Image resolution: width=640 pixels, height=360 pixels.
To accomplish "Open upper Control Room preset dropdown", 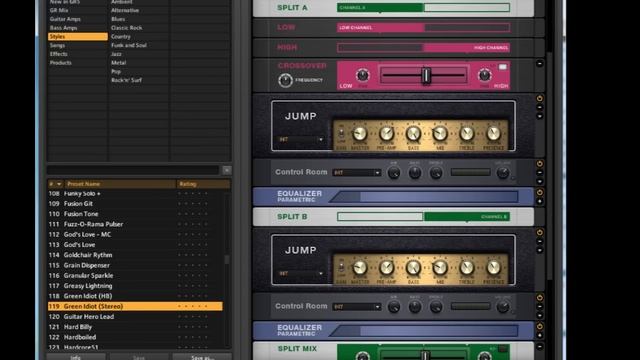I will pyautogui.click(x=356, y=173).
